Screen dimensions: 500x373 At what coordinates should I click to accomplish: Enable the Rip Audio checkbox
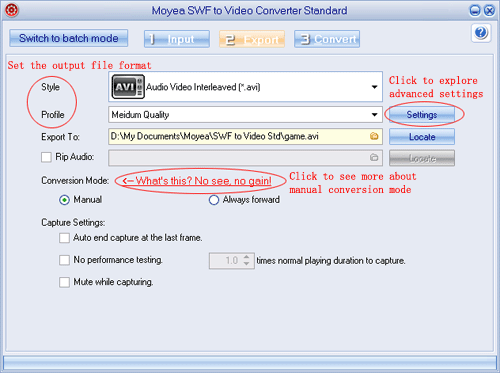tap(46, 157)
